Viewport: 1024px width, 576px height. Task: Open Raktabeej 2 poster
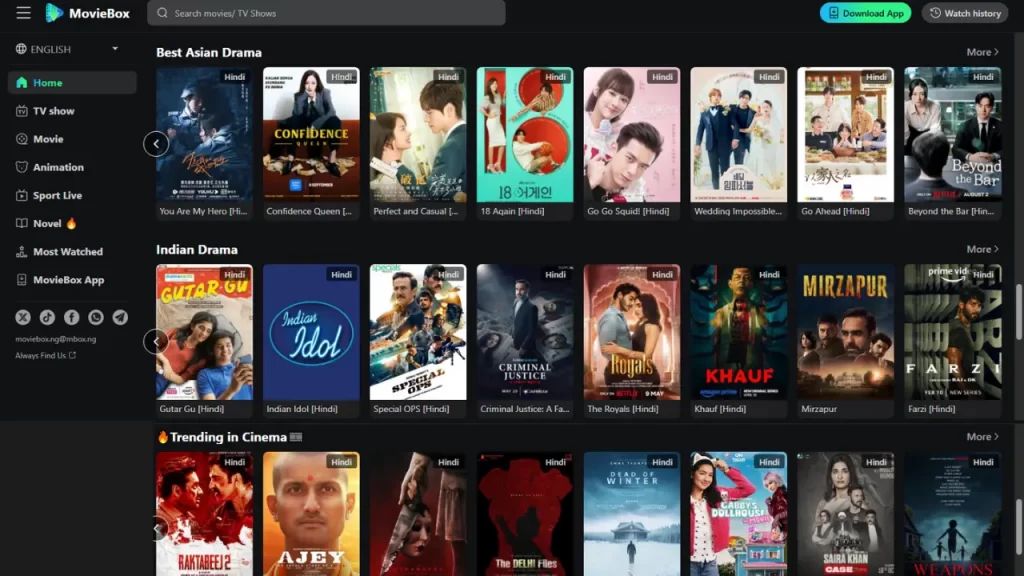click(x=204, y=514)
